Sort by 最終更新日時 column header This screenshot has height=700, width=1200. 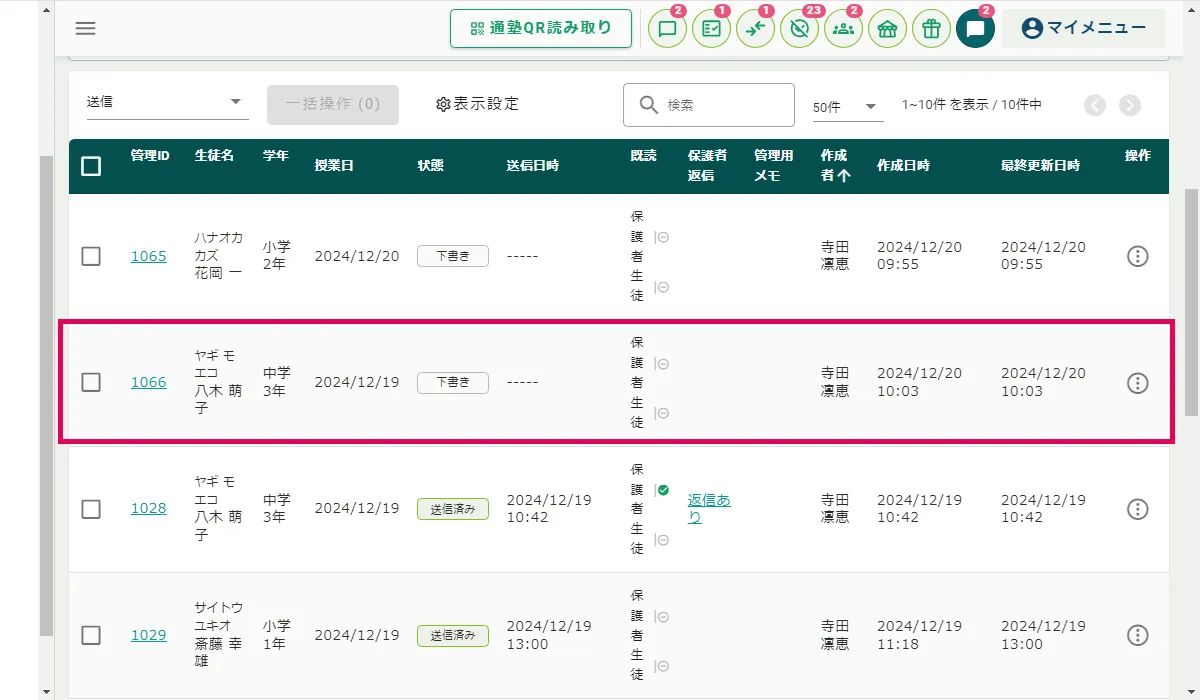pos(1040,166)
